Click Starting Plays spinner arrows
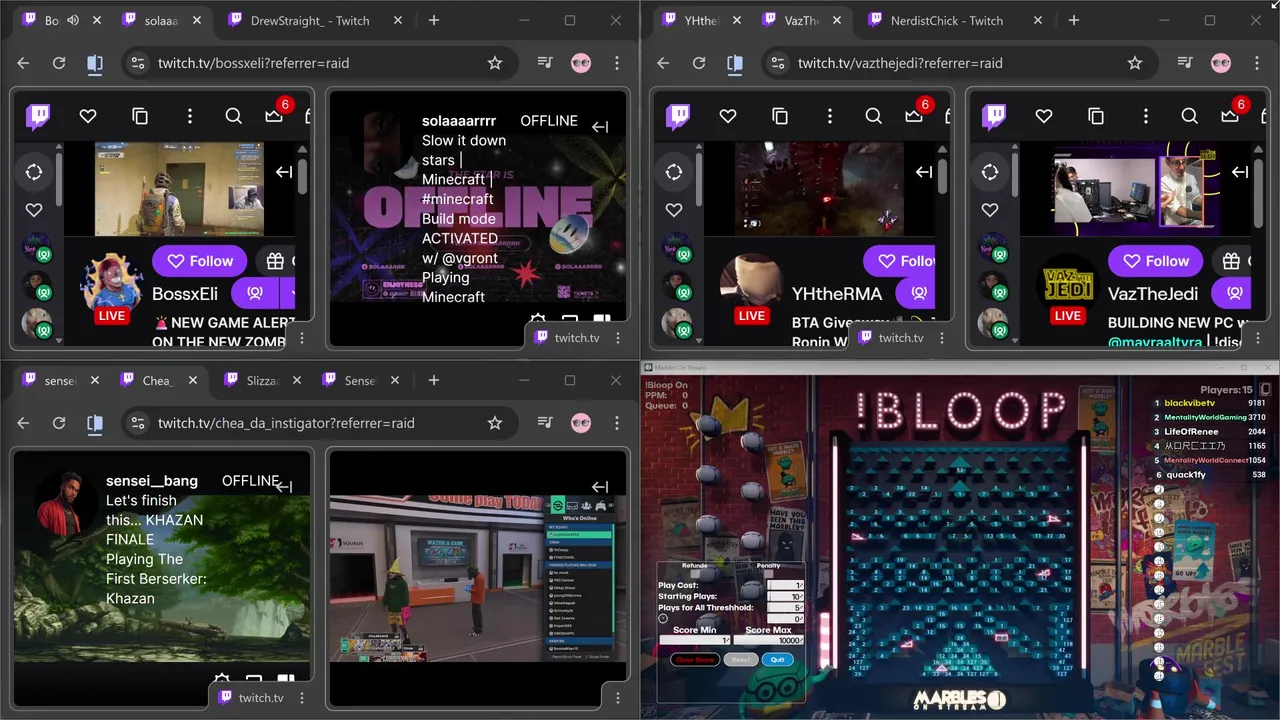The width and height of the screenshot is (1280, 720). (x=802, y=597)
